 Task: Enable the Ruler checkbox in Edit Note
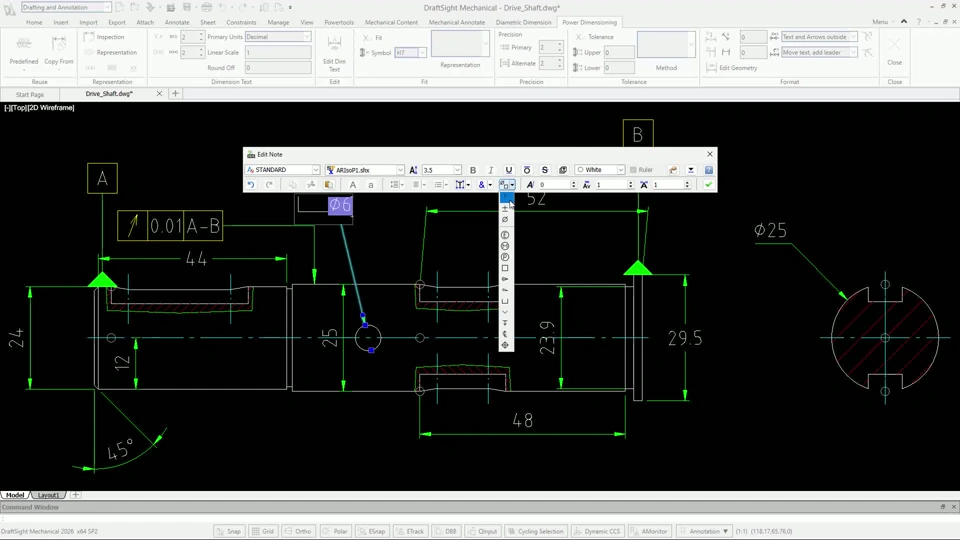(633, 170)
